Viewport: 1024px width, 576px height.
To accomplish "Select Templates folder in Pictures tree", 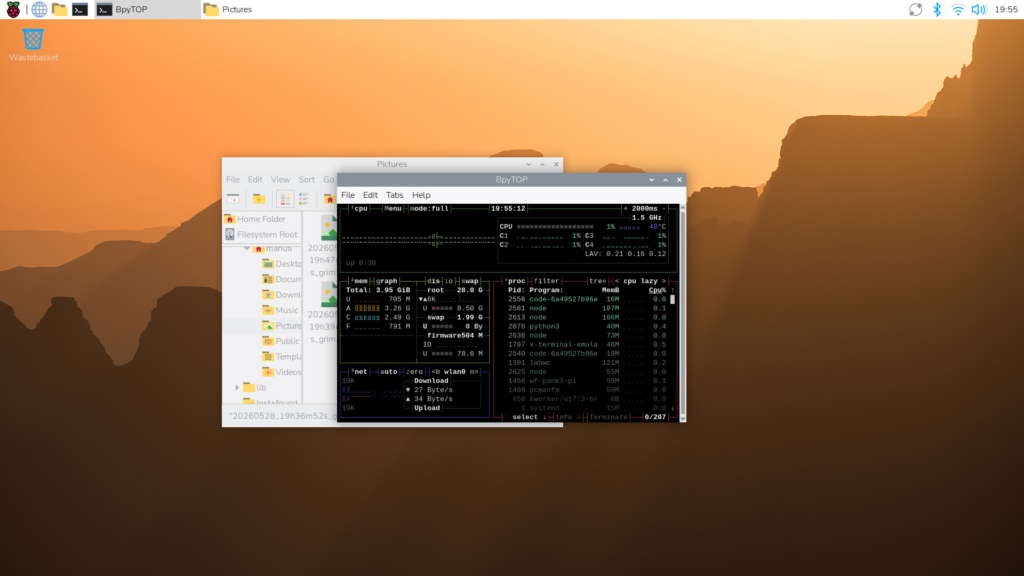I will (x=281, y=357).
